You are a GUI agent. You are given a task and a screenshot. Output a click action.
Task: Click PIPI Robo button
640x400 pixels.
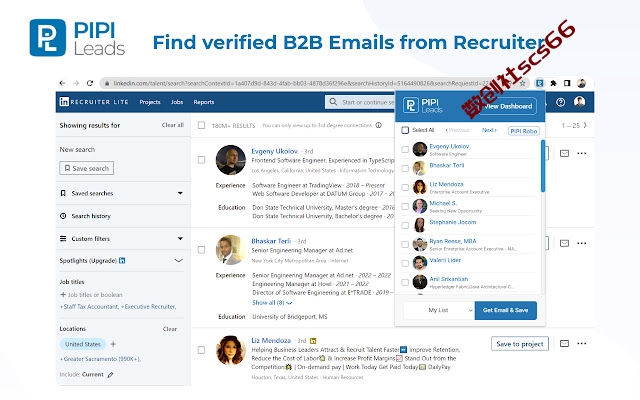click(x=524, y=131)
